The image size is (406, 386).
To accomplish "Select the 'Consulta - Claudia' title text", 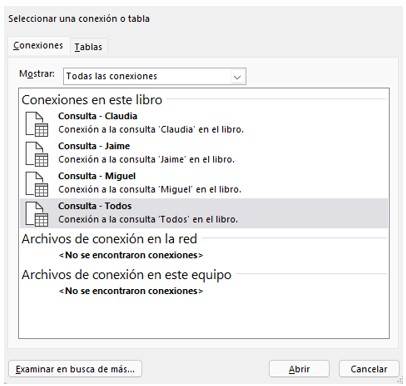I will tap(98, 116).
